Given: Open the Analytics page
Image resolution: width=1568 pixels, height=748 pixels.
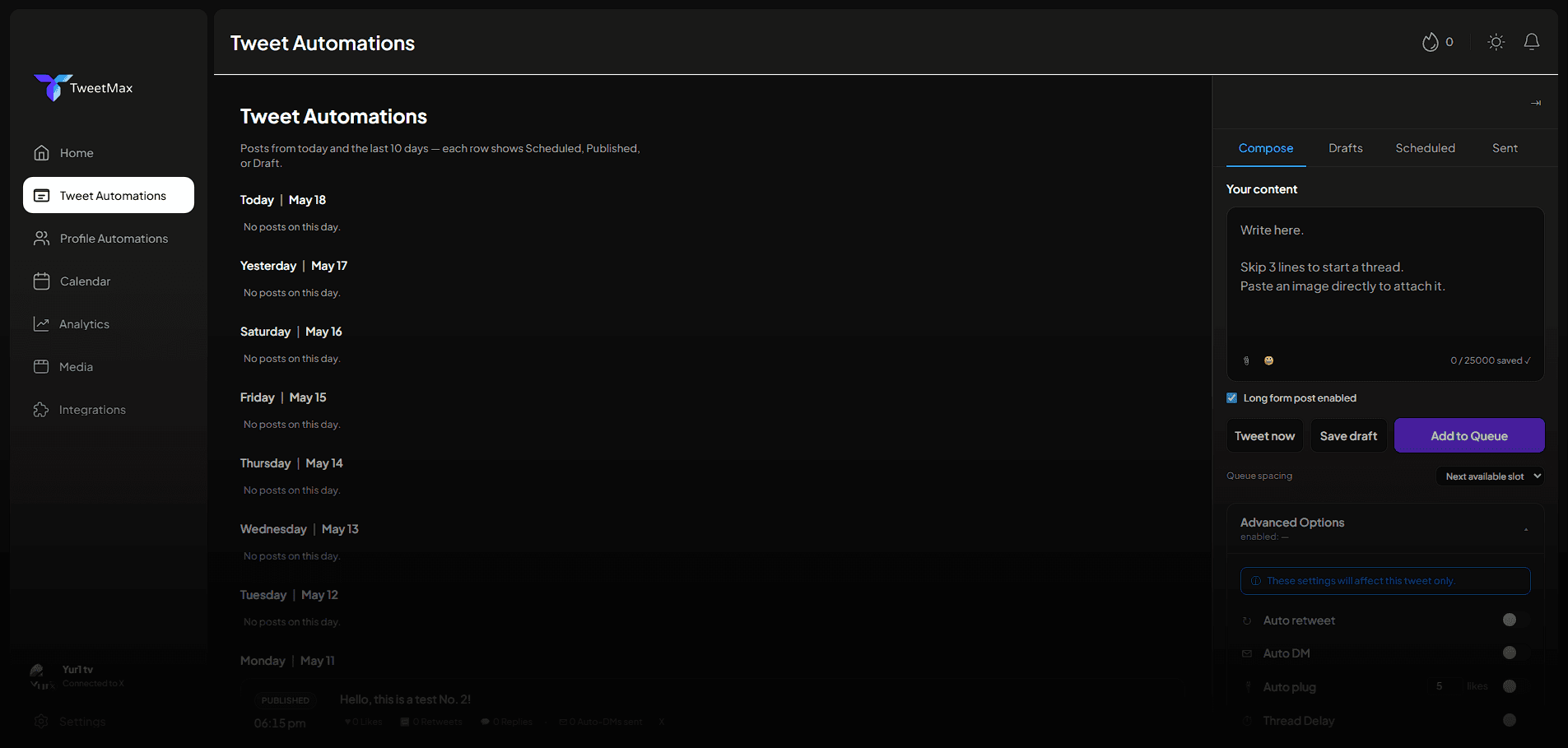Looking at the screenshot, I should [109, 324].
